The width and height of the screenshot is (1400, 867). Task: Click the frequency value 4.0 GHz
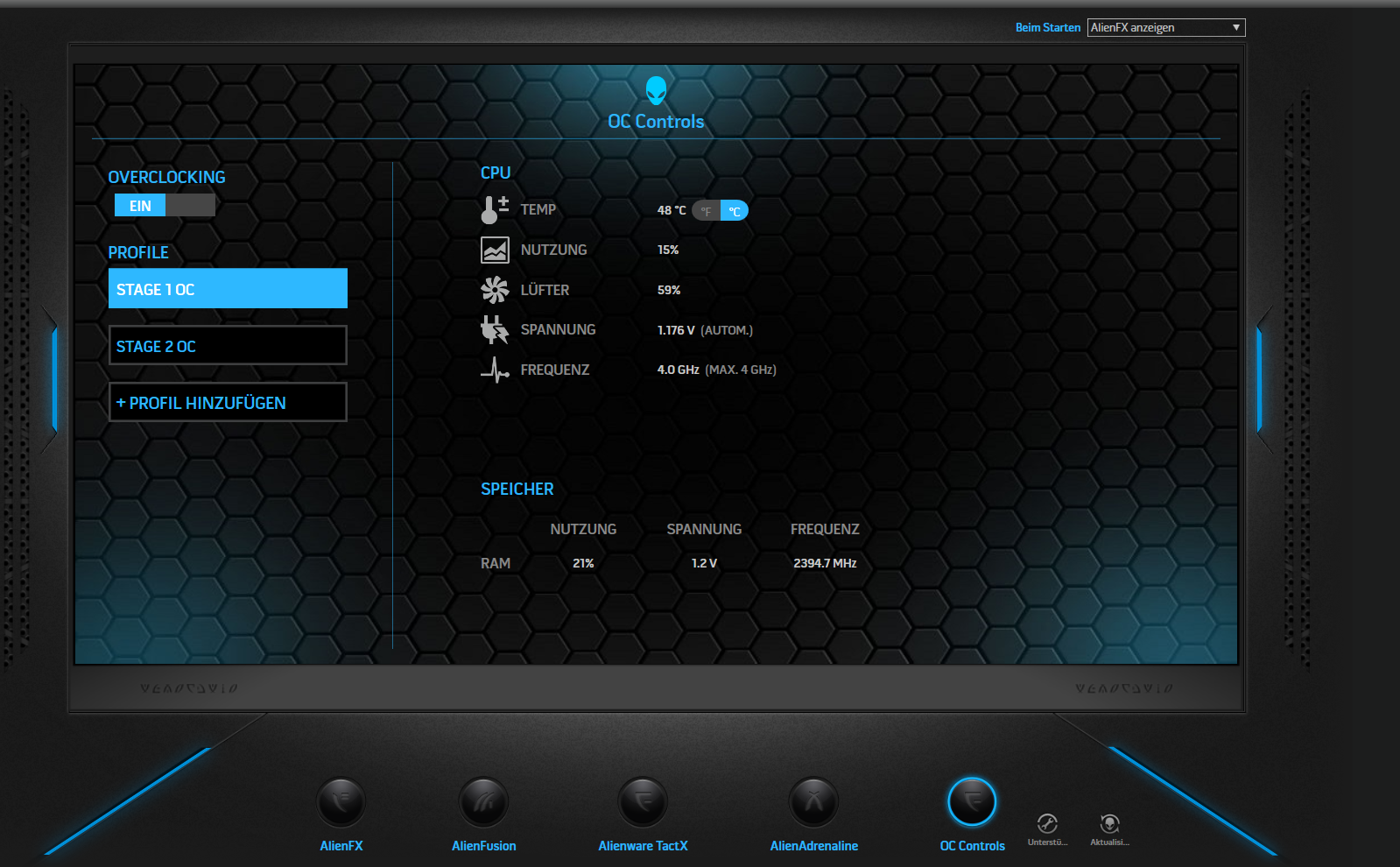click(x=678, y=370)
